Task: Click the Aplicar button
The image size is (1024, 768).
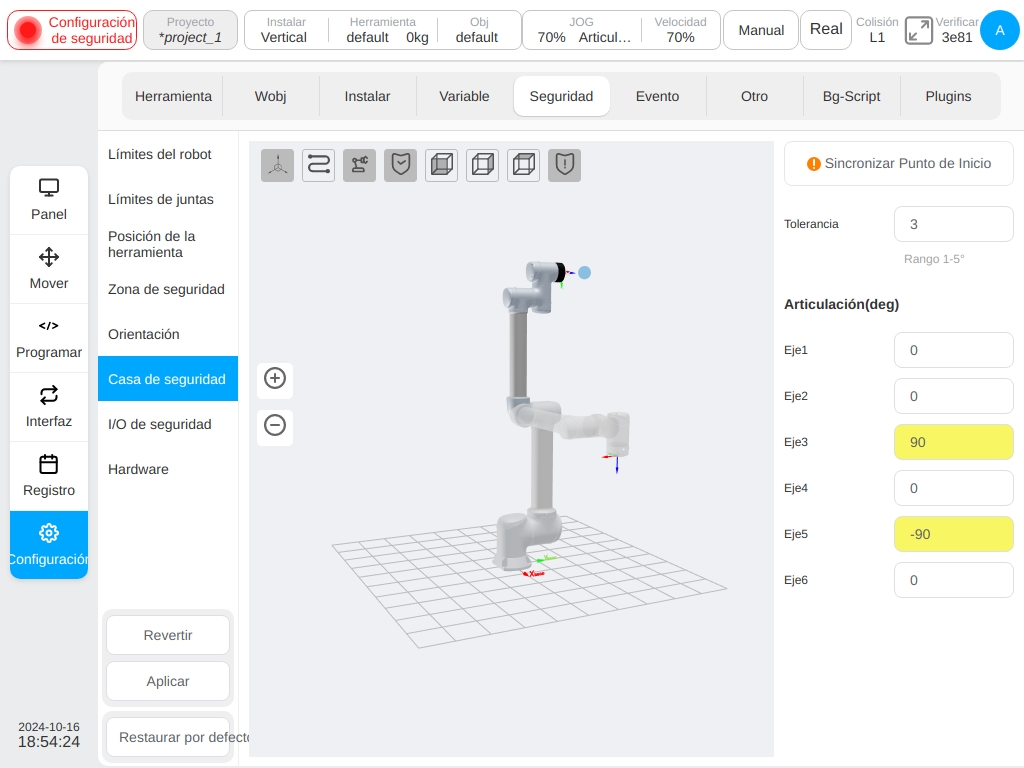Action: [168, 681]
